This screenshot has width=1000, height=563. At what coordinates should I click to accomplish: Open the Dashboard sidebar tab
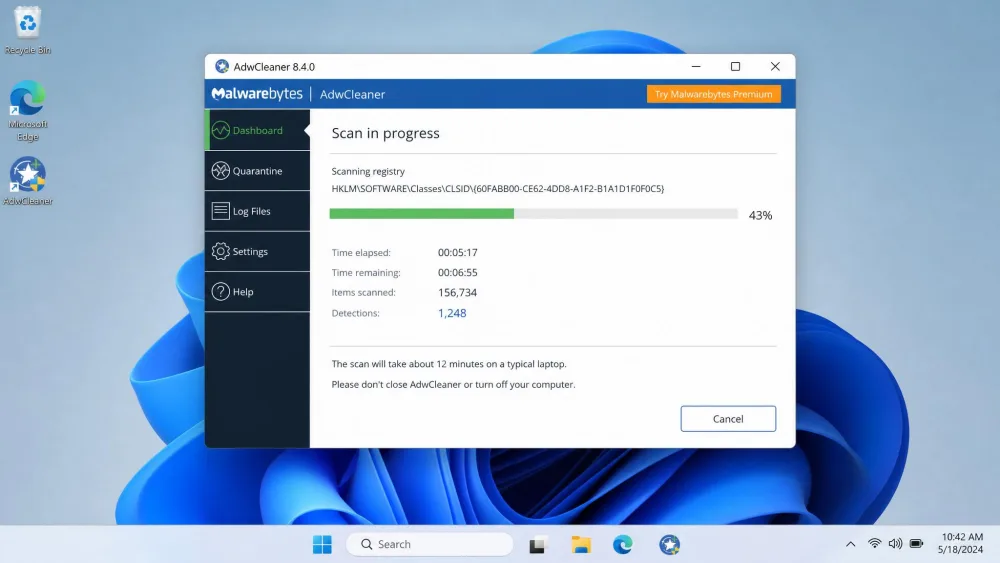pos(257,130)
